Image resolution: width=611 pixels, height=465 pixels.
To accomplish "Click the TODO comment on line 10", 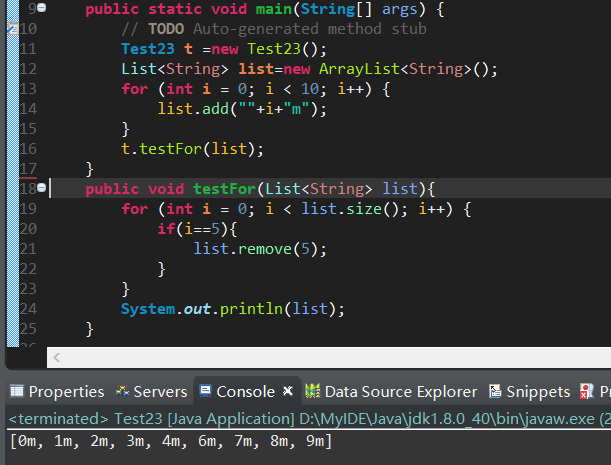I will tap(274, 29).
